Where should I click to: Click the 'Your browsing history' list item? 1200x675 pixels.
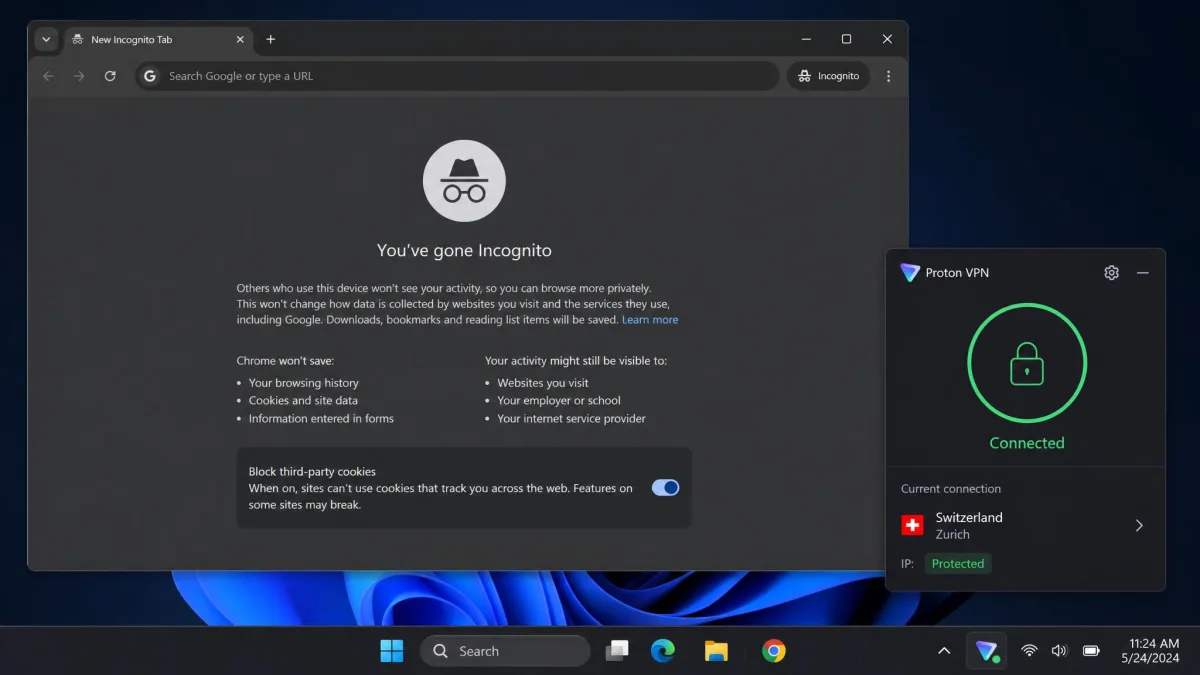tap(303, 383)
